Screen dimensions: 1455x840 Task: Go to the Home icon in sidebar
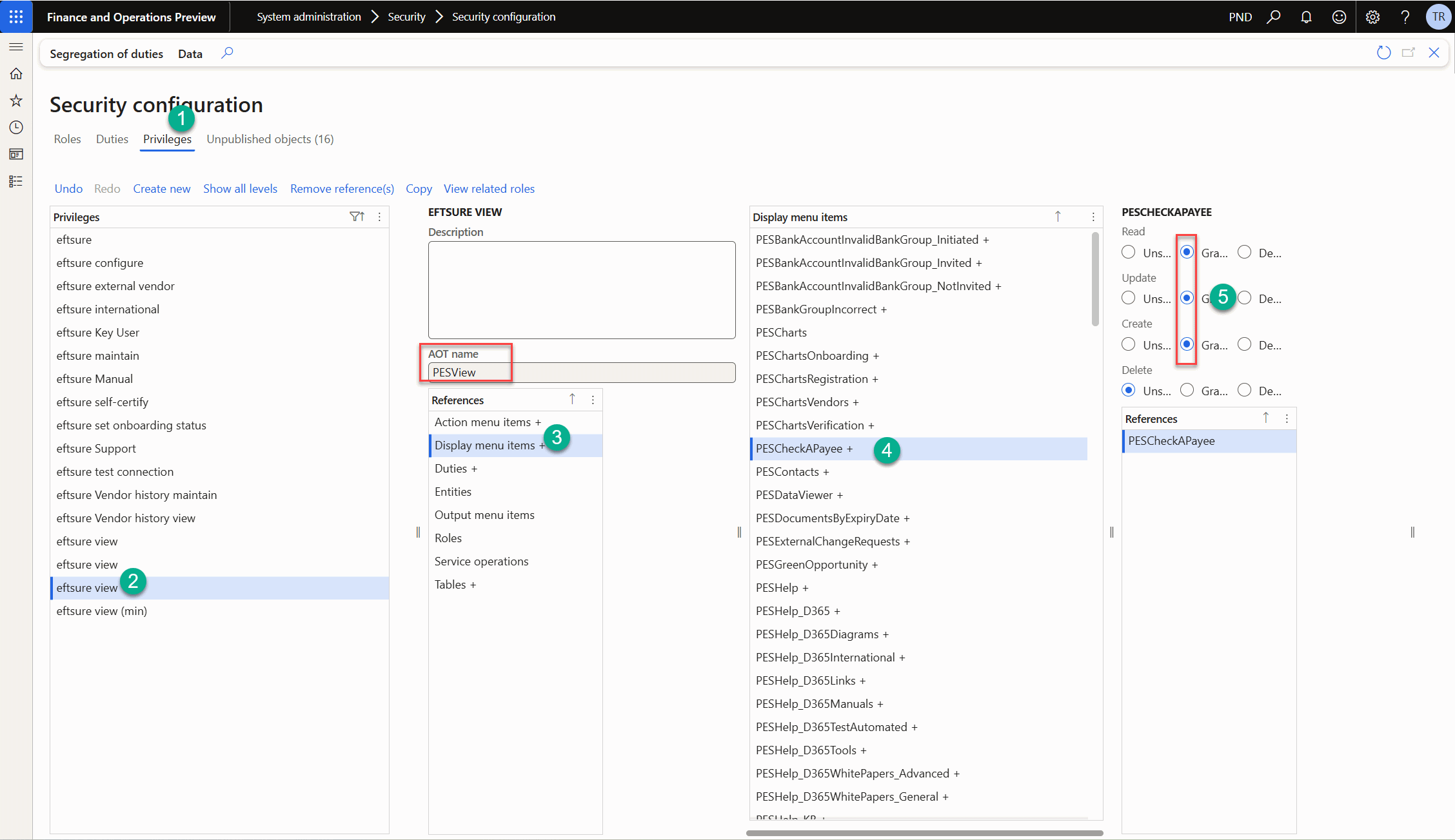coord(16,73)
